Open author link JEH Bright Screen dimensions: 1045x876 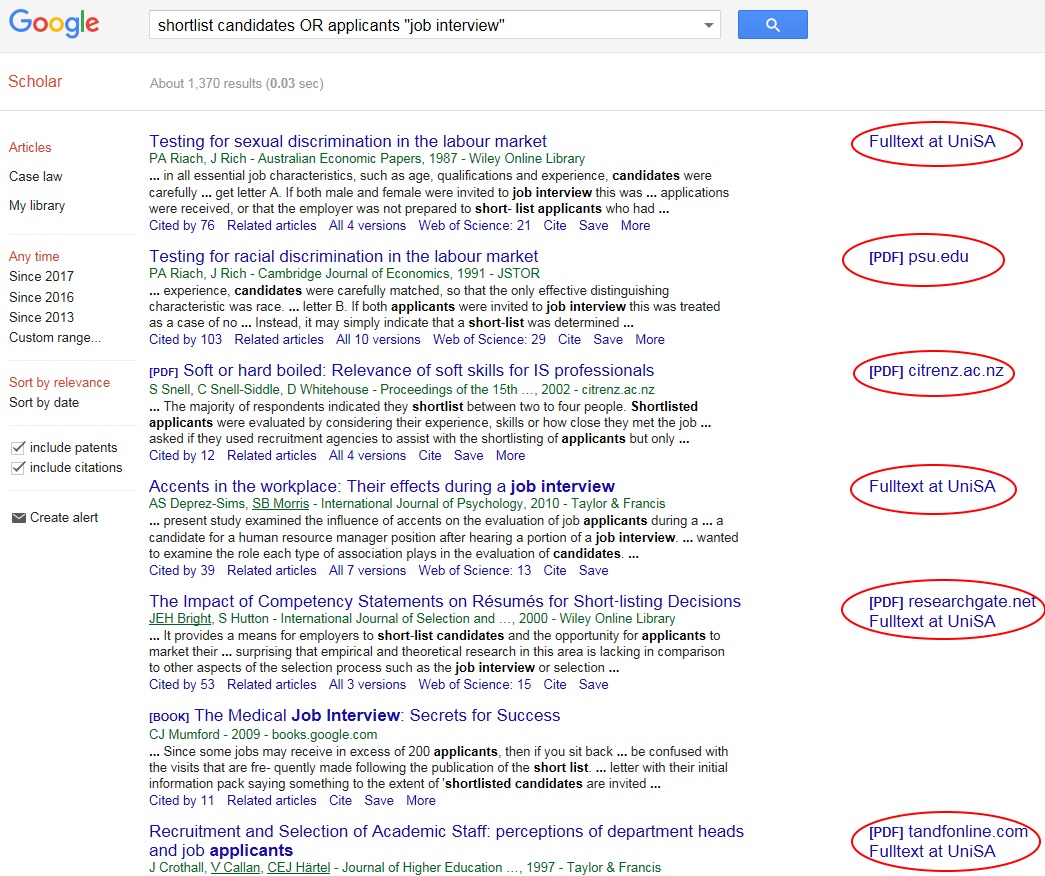[180, 619]
